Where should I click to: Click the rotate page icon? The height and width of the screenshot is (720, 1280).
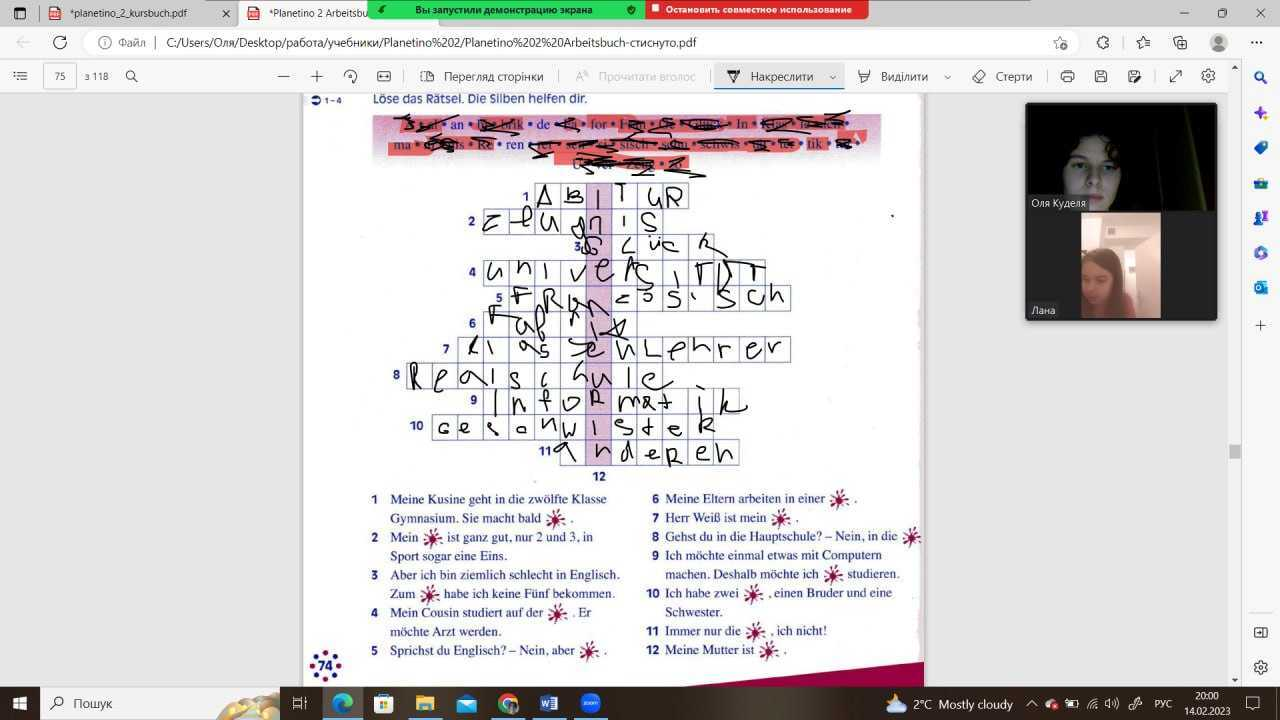coord(350,76)
